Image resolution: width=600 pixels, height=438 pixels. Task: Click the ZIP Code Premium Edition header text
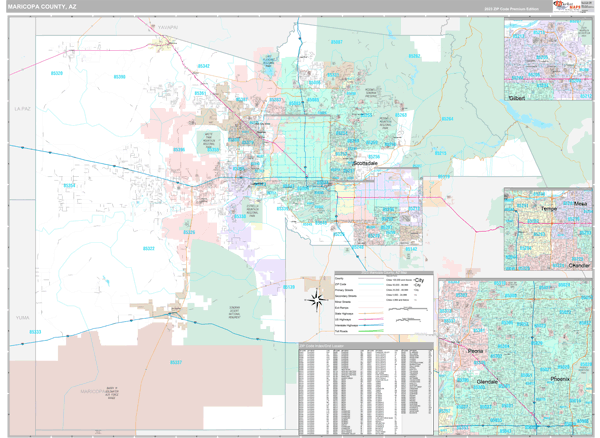(510, 7)
